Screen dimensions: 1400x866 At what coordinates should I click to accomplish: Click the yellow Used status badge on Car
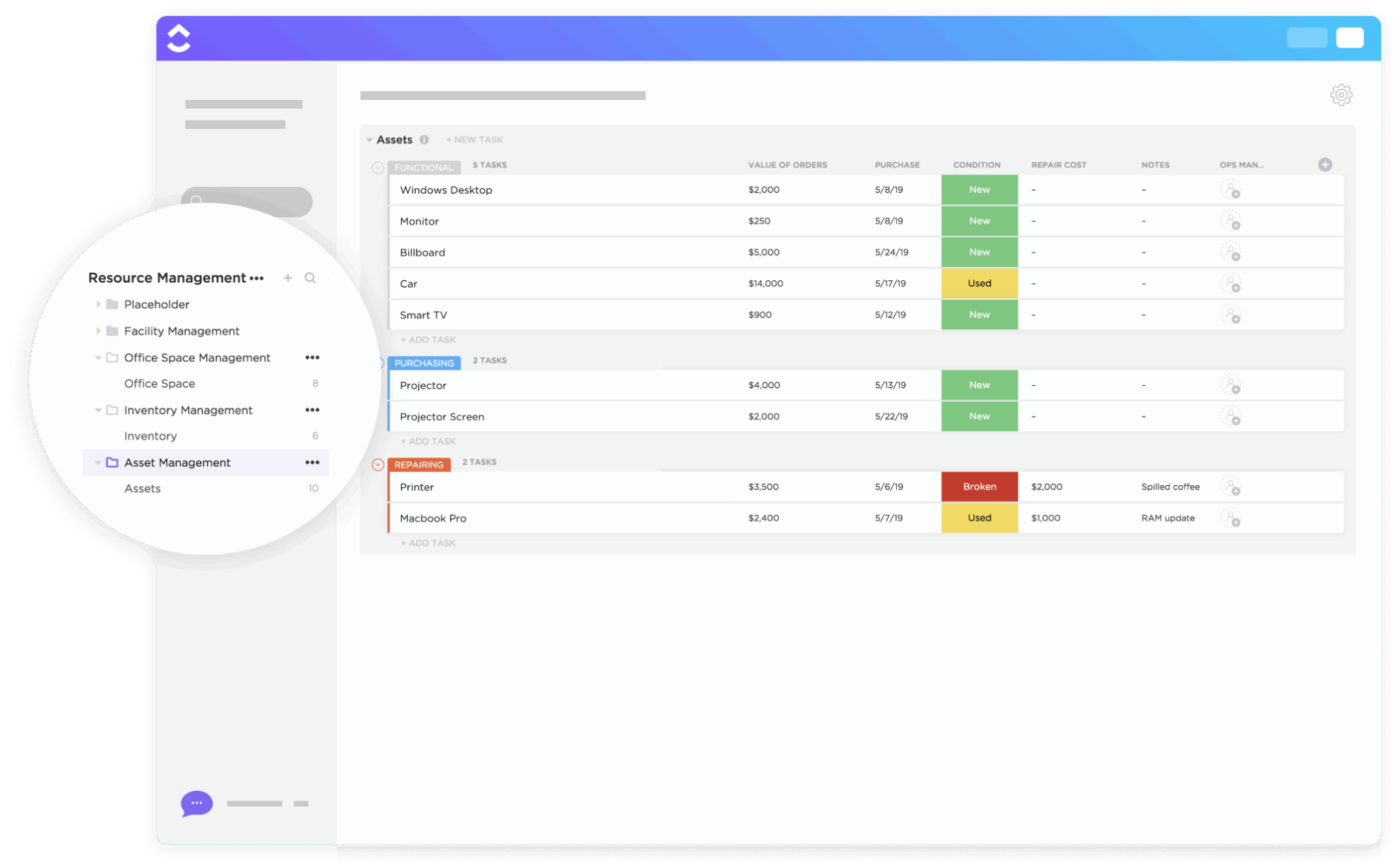click(979, 283)
